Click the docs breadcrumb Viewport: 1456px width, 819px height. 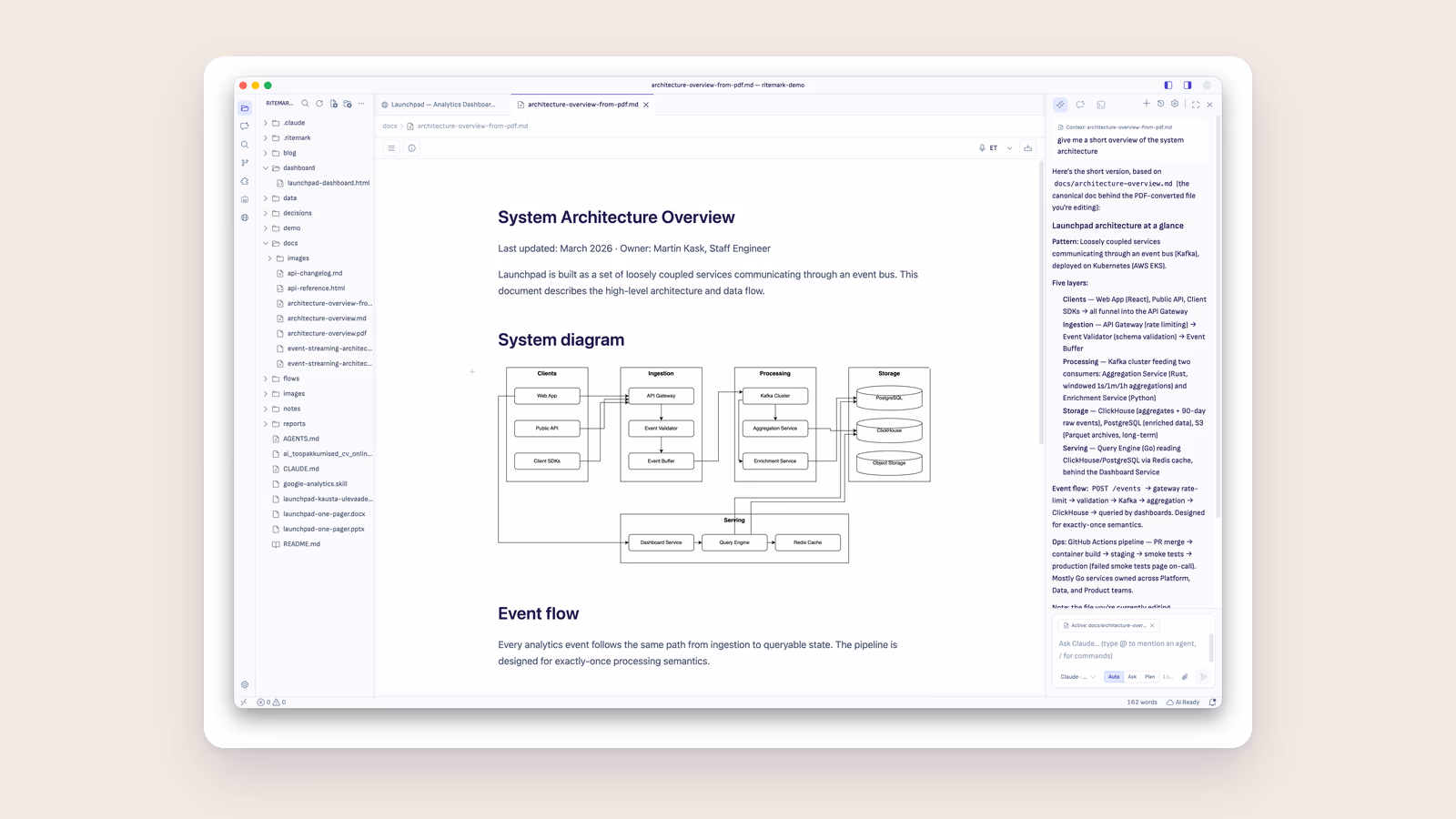coord(389,126)
